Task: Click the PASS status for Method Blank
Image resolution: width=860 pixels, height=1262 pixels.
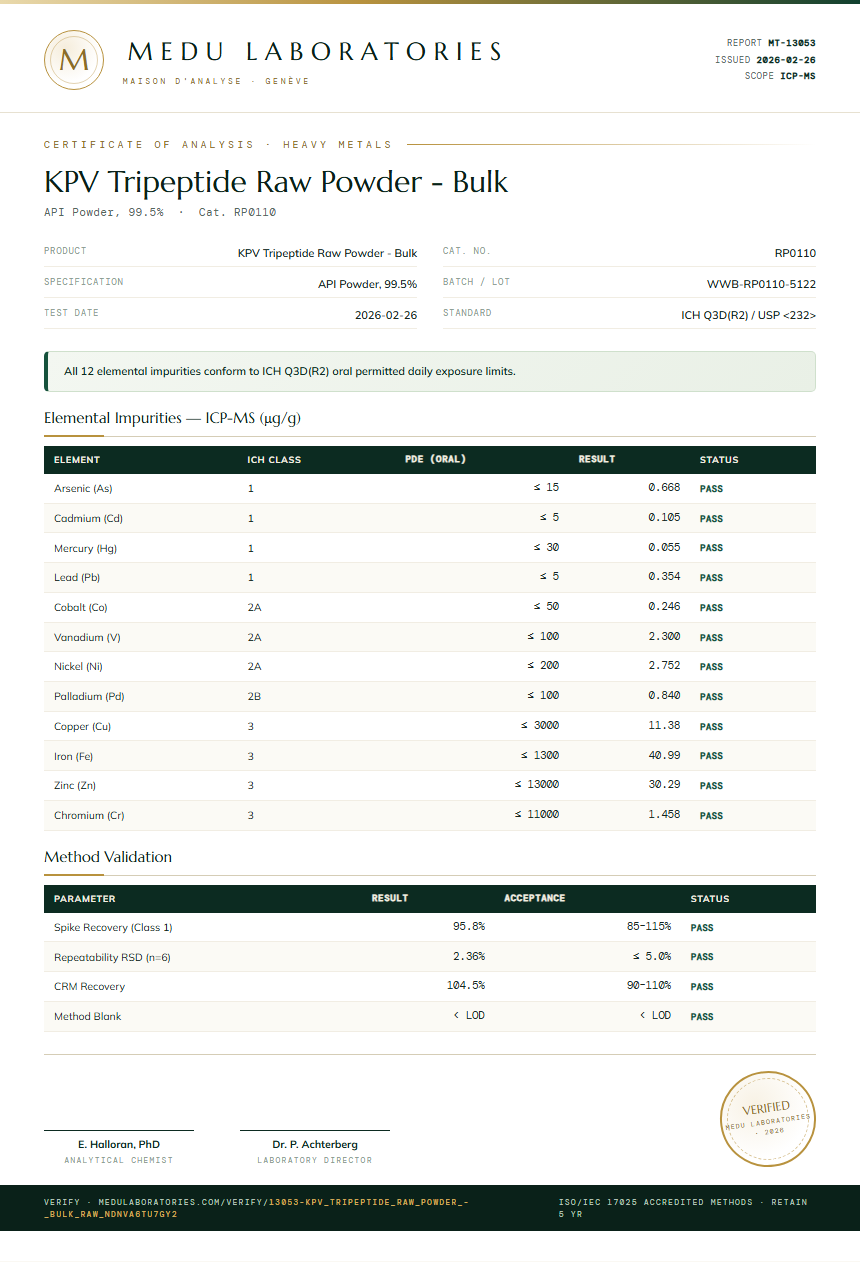Action: click(x=702, y=1017)
